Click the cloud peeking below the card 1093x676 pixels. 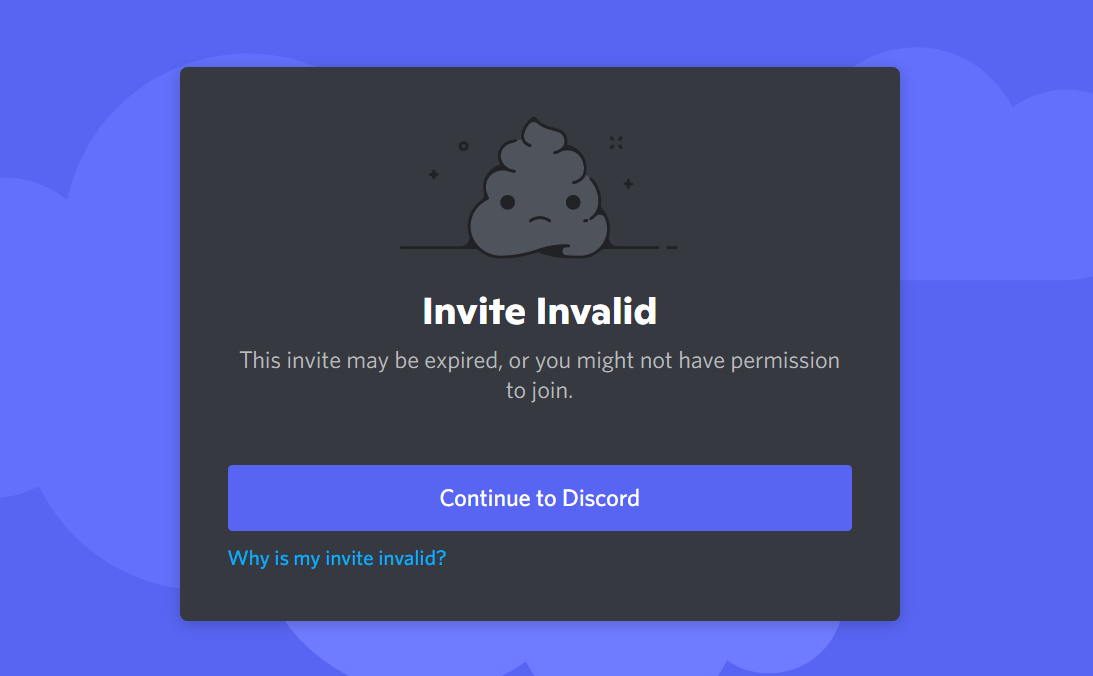(558, 648)
